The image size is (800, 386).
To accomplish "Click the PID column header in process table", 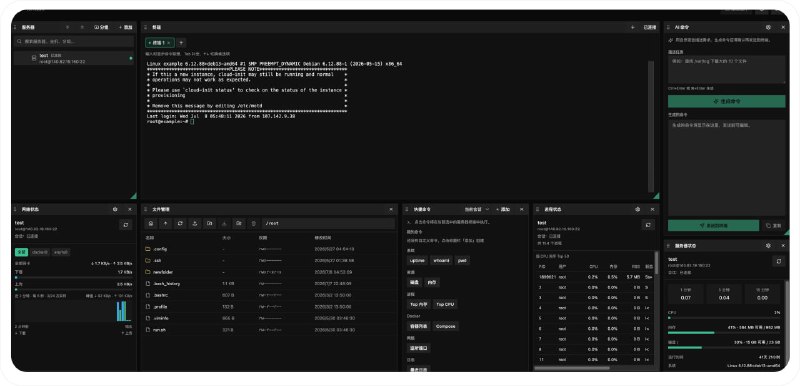I will coord(542,266).
